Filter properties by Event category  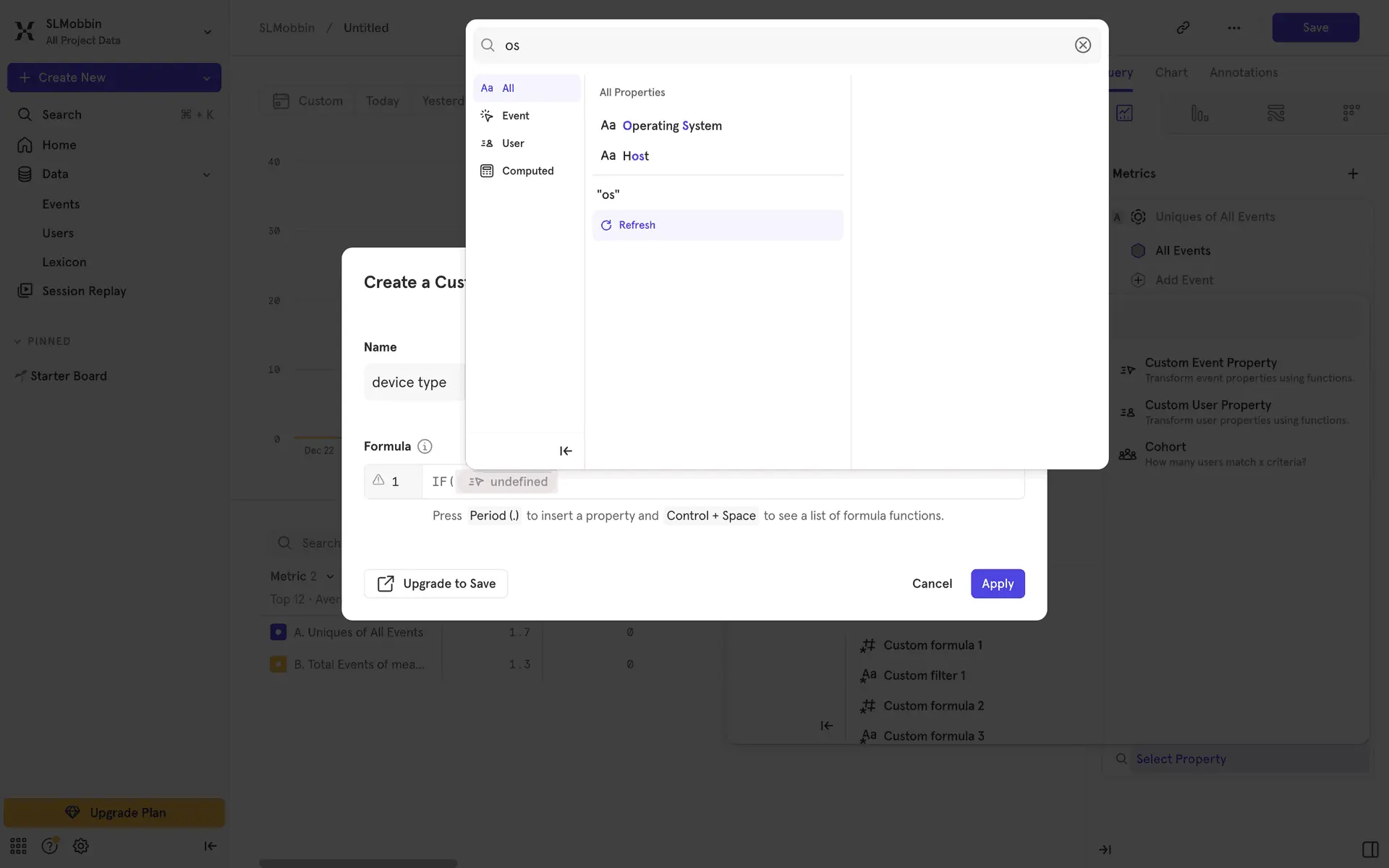[515, 116]
